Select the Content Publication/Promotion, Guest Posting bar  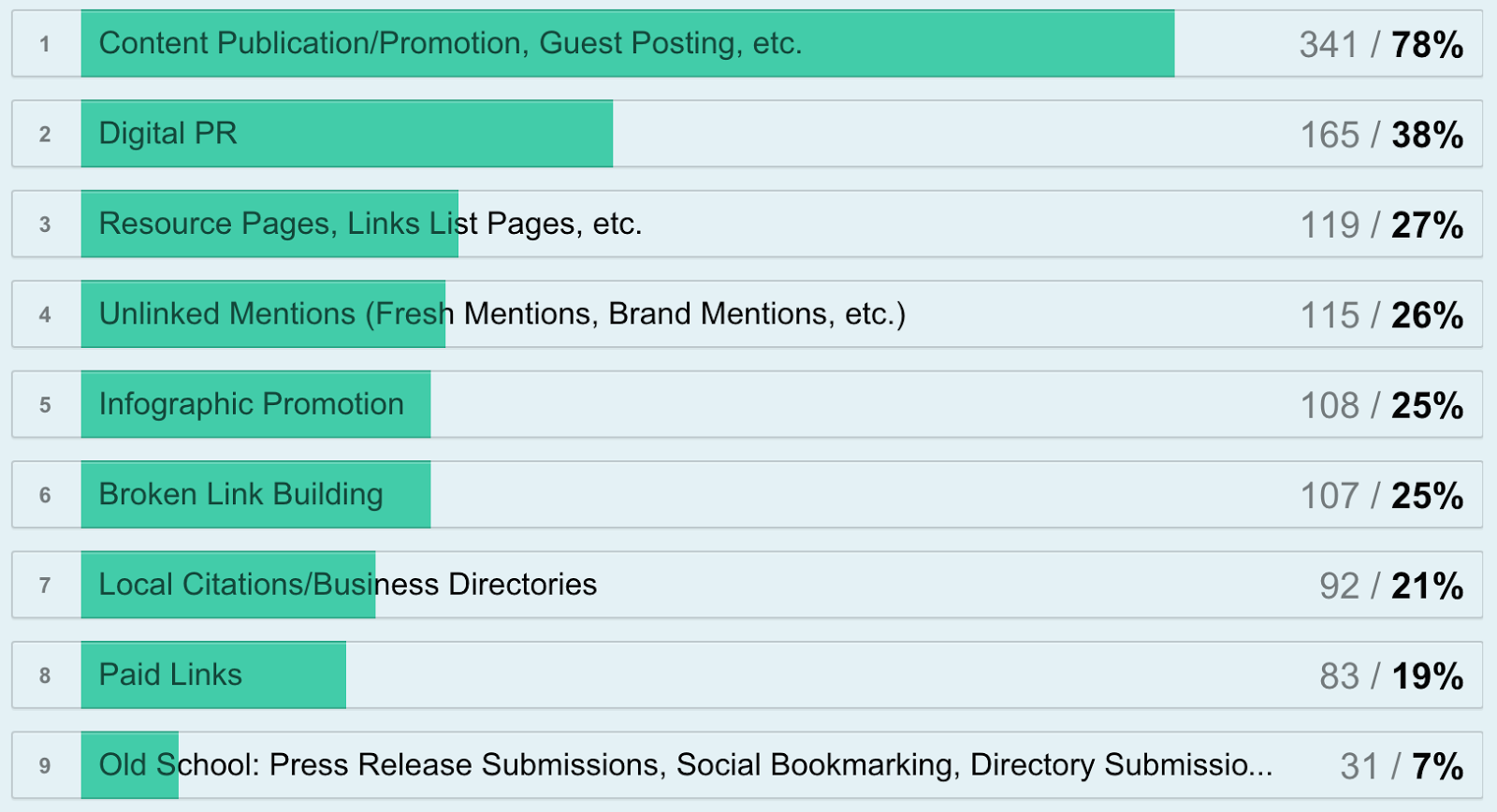628,43
